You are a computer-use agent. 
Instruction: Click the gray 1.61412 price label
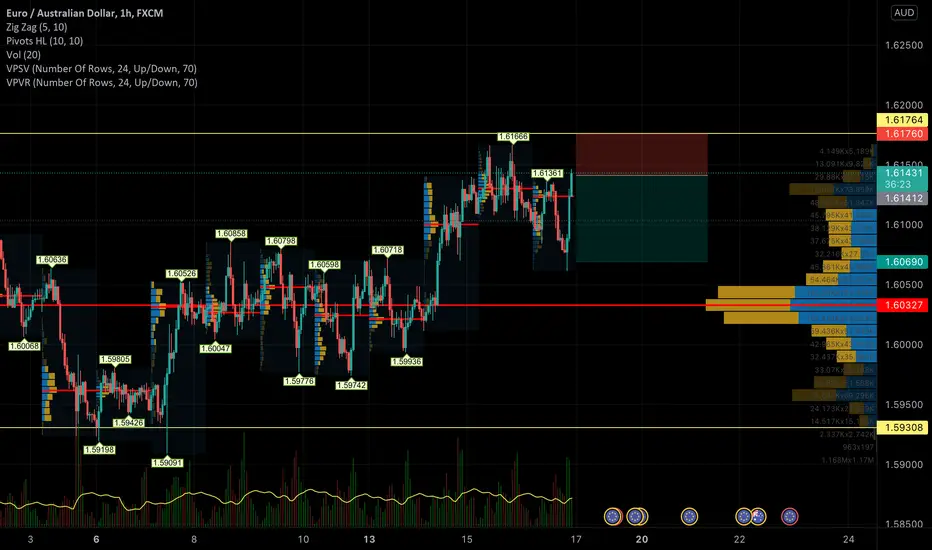(903, 199)
